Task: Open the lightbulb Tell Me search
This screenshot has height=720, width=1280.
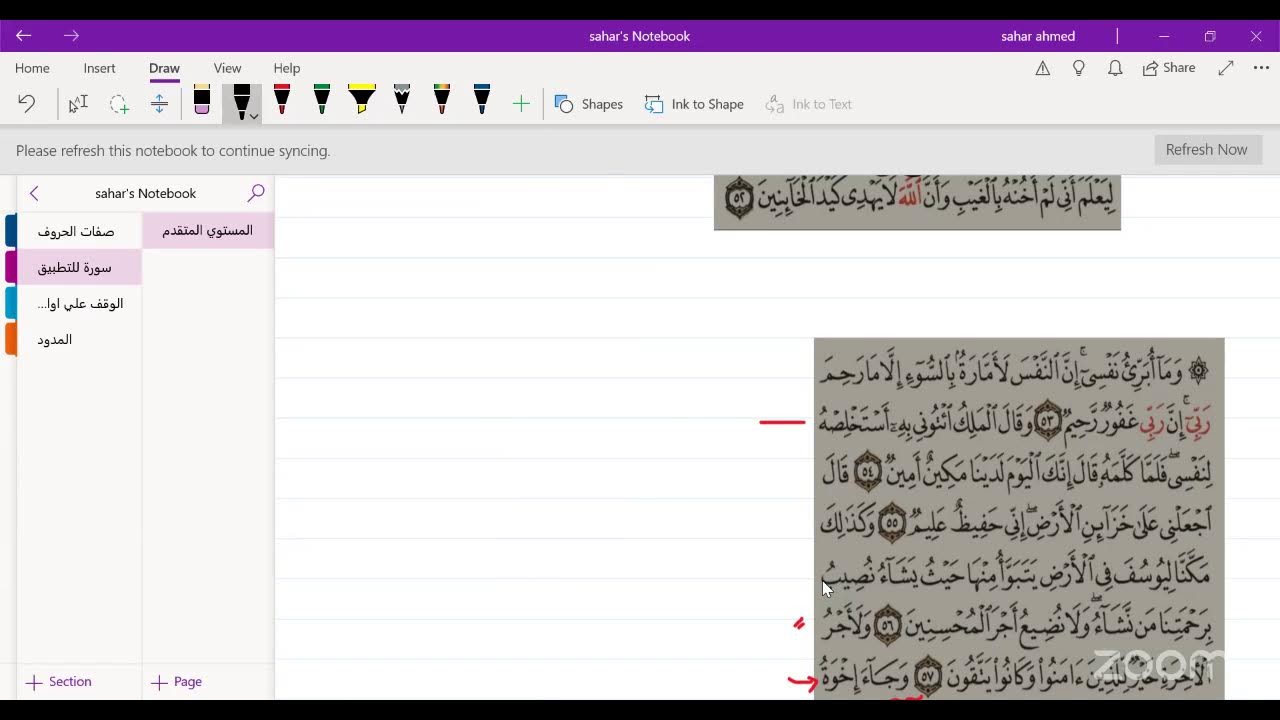Action: click(1078, 68)
